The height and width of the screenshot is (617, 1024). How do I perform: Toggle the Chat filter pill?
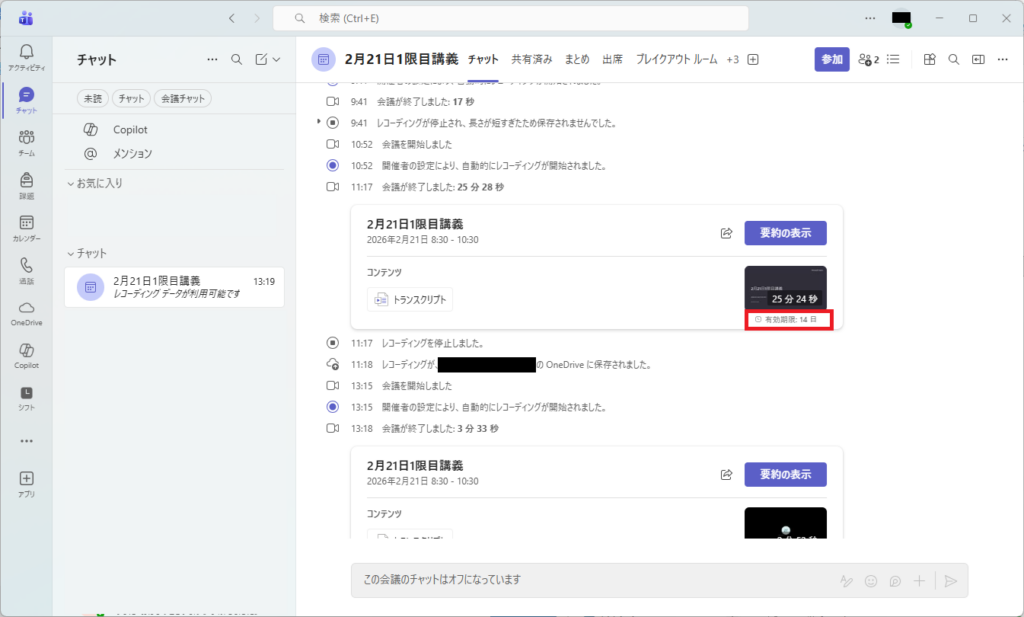[x=130, y=98]
